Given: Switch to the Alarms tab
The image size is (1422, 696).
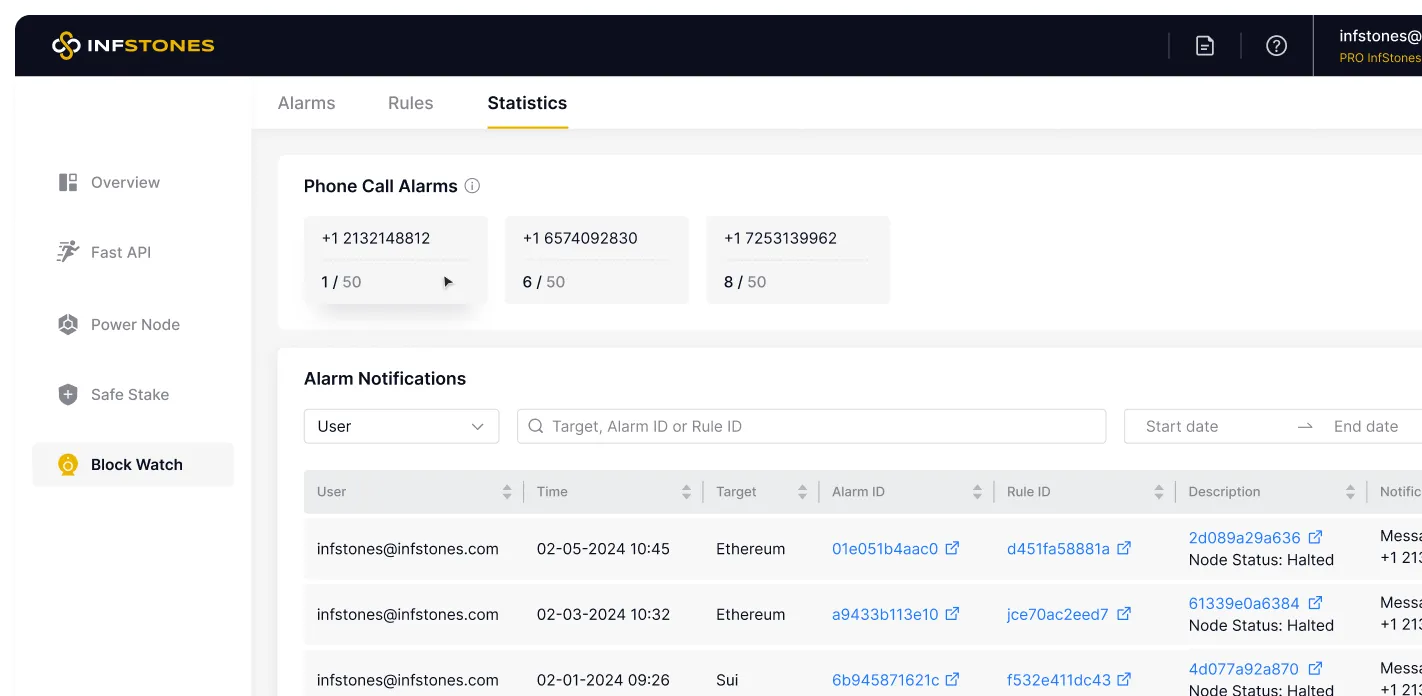Looking at the screenshot, I should point(306,103).
